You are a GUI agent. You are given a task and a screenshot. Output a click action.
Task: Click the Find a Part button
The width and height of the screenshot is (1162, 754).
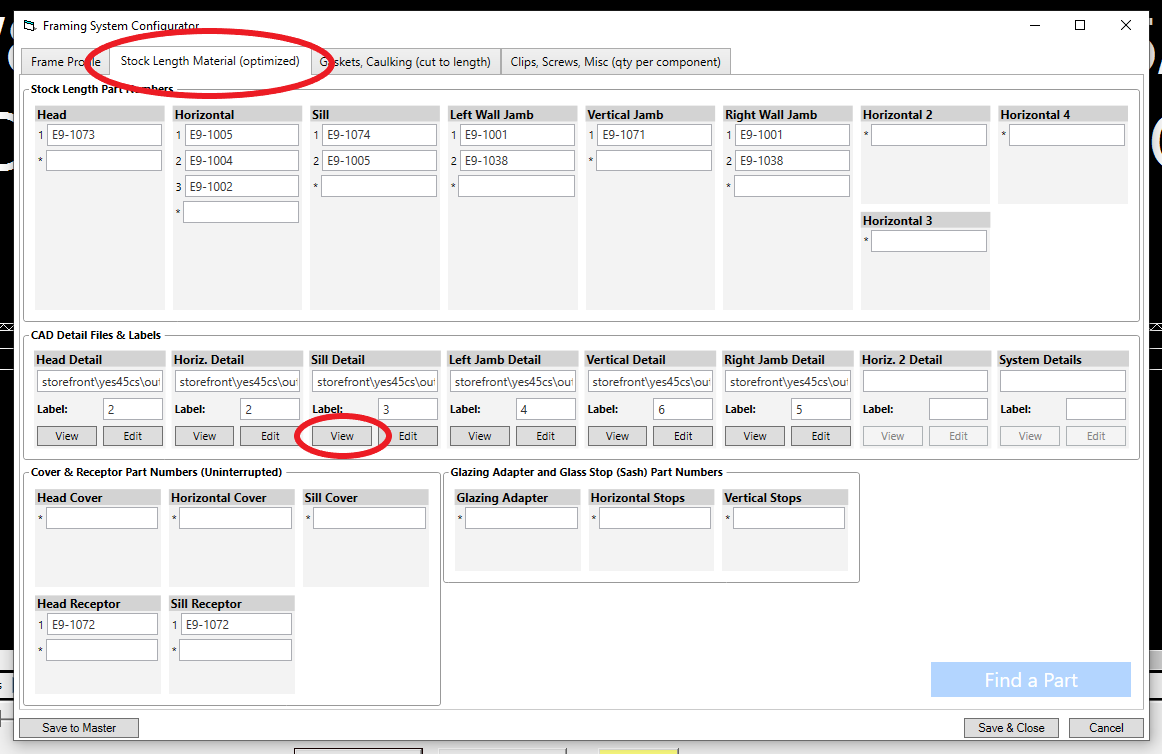tap(1031, 680)
